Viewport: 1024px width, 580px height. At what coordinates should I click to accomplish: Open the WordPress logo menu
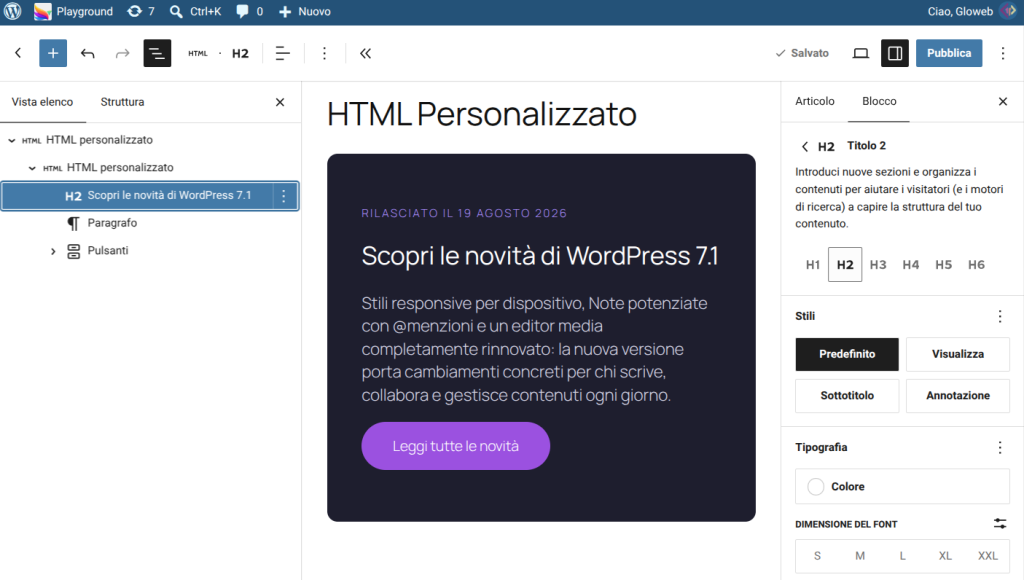tap(13, 12)
